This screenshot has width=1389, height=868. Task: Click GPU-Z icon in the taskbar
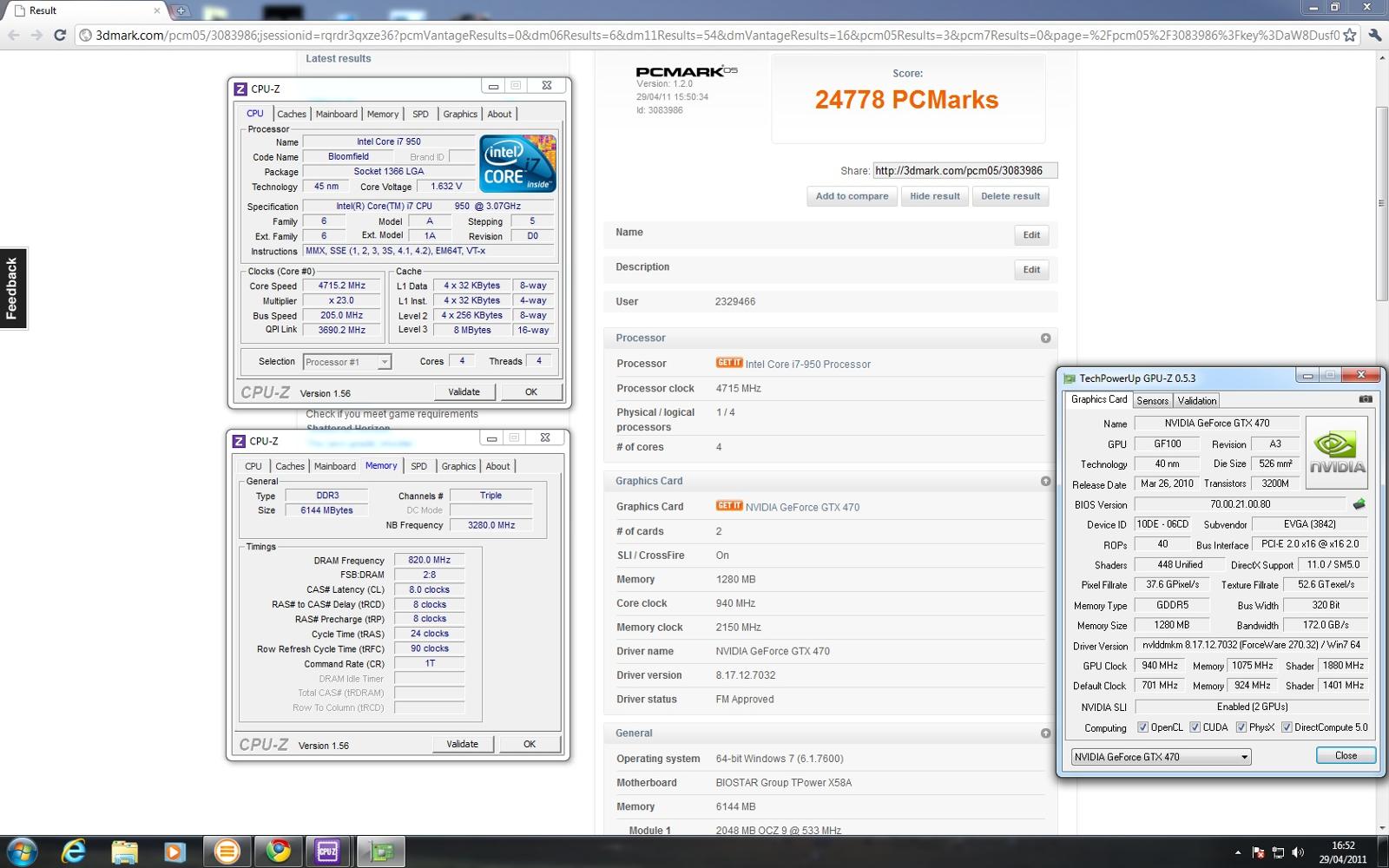(x=379, y=852)
